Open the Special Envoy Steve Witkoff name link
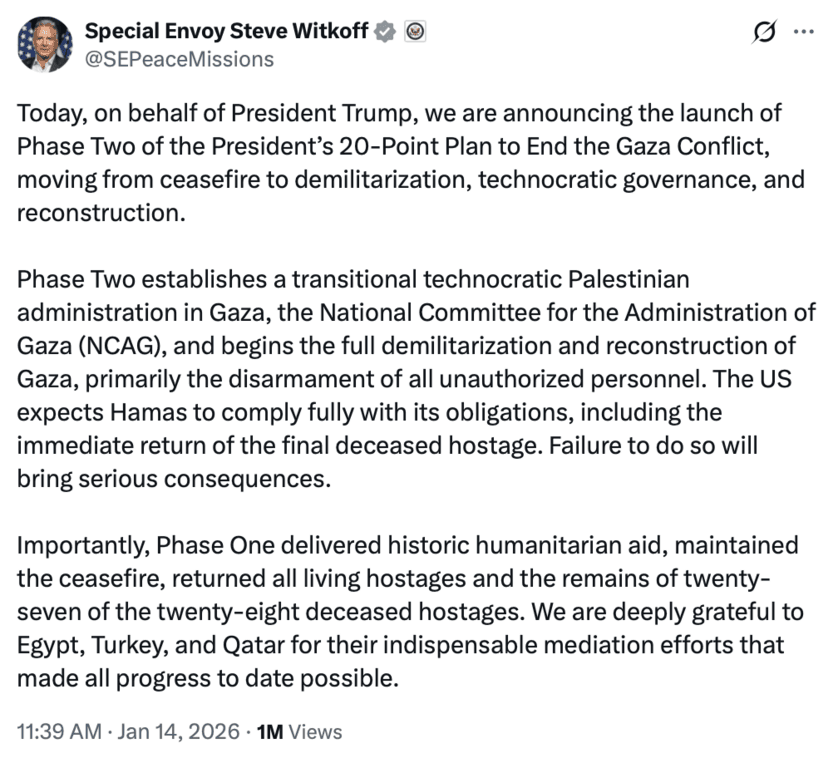Screen dimensions: 838x763 [x=228, y=32]
